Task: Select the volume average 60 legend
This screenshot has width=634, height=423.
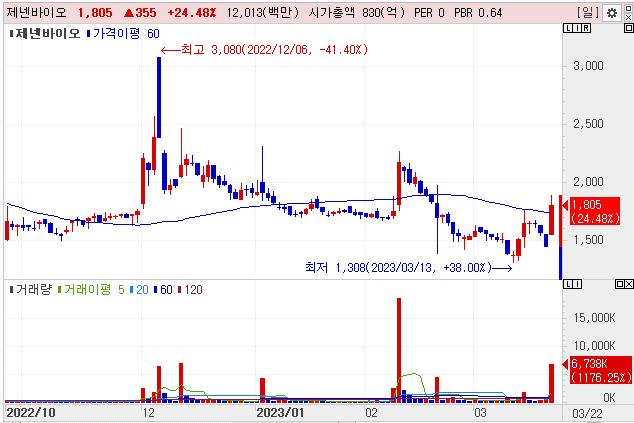Action: point(163,290)
